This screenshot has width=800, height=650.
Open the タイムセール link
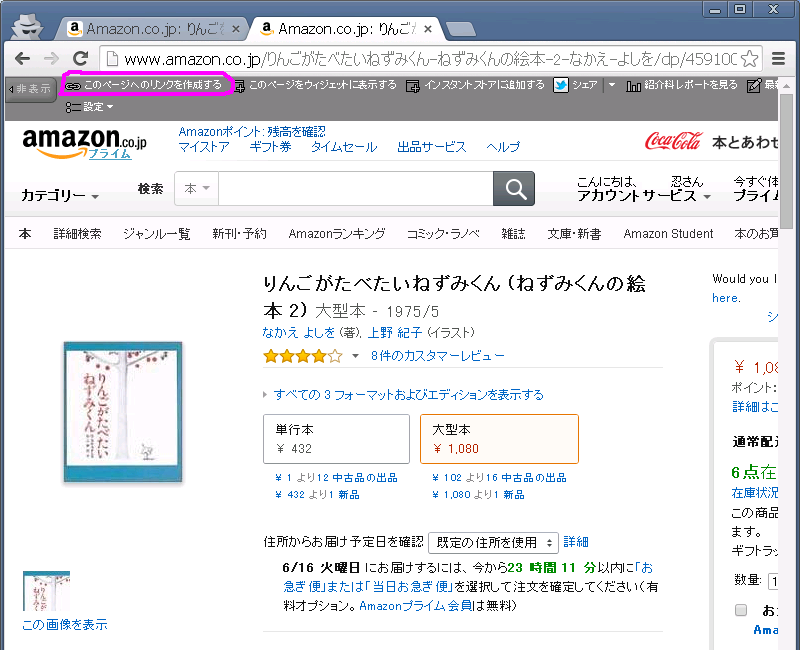tap(344, 147)
